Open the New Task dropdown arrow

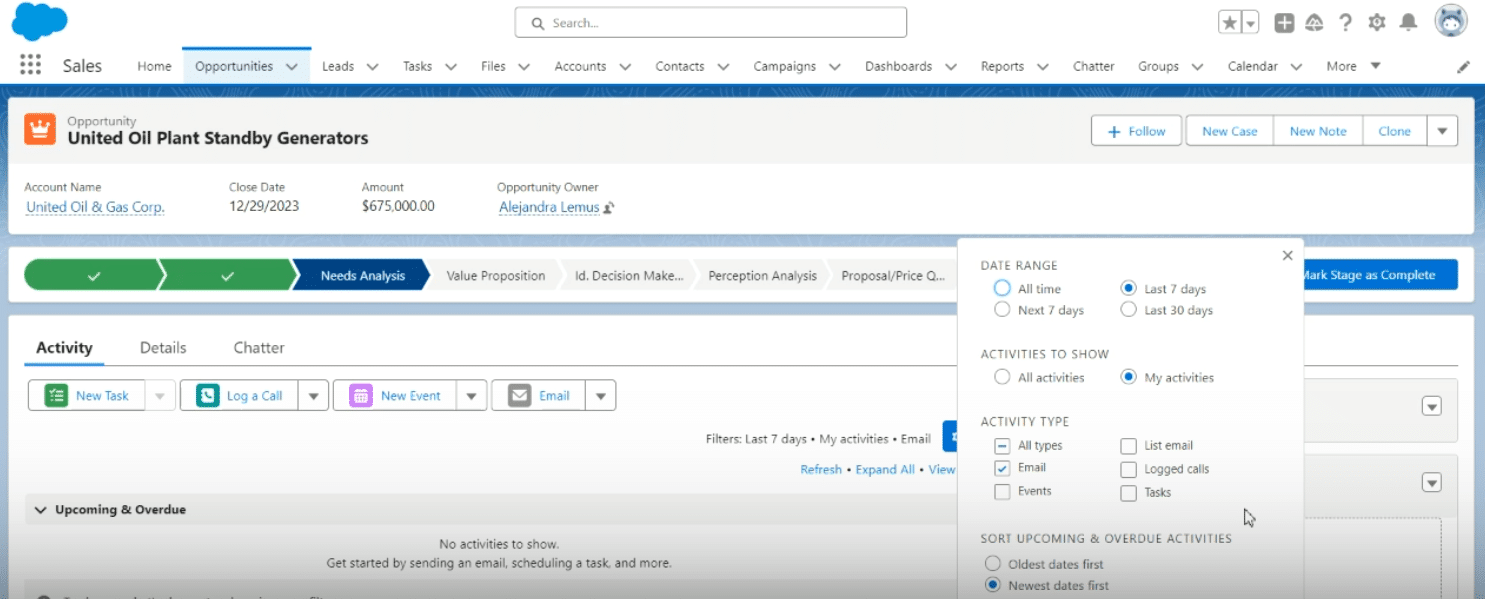coord(160,396)
